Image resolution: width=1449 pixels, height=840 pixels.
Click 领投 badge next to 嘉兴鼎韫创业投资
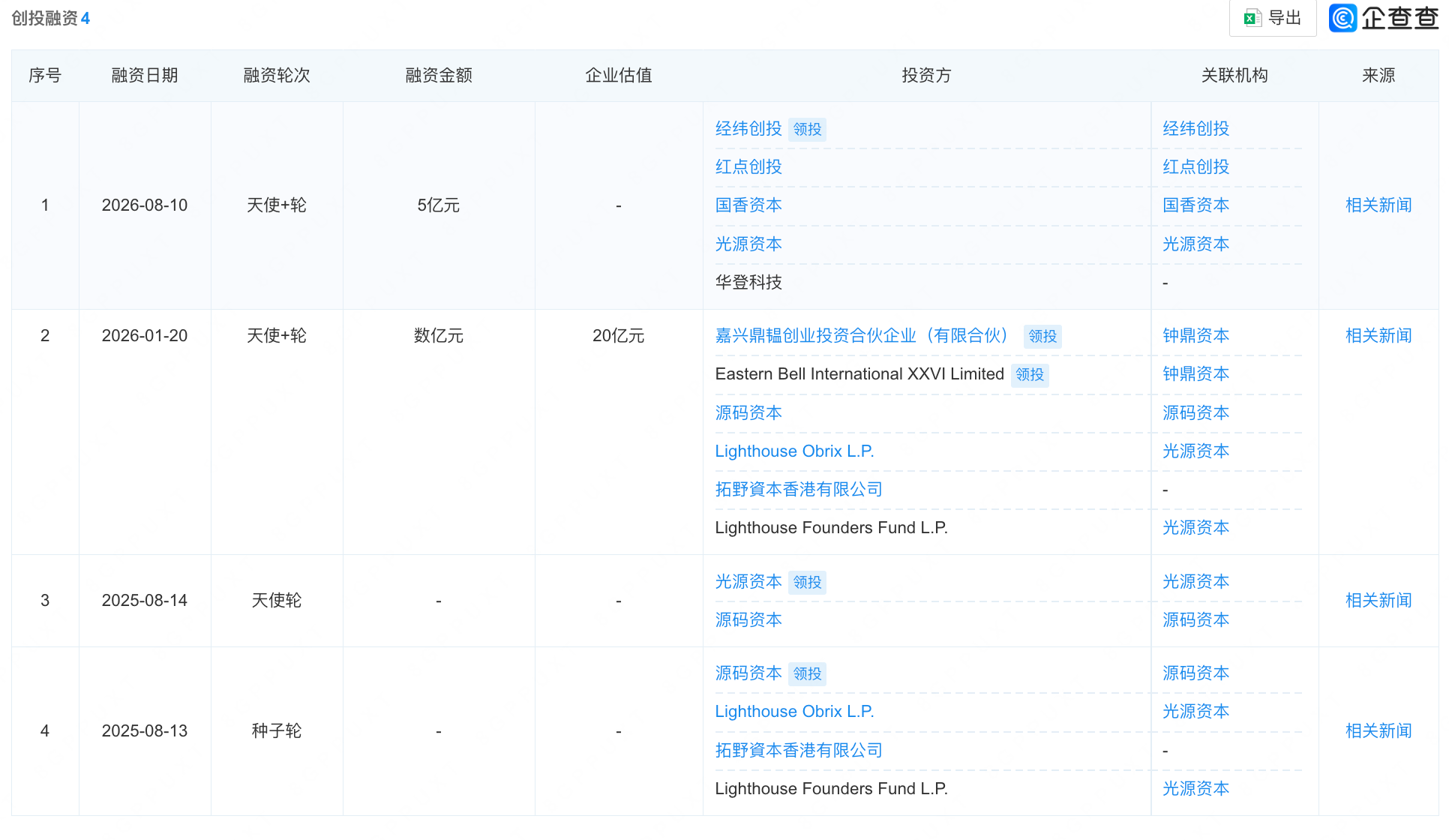click(1042, 337)
